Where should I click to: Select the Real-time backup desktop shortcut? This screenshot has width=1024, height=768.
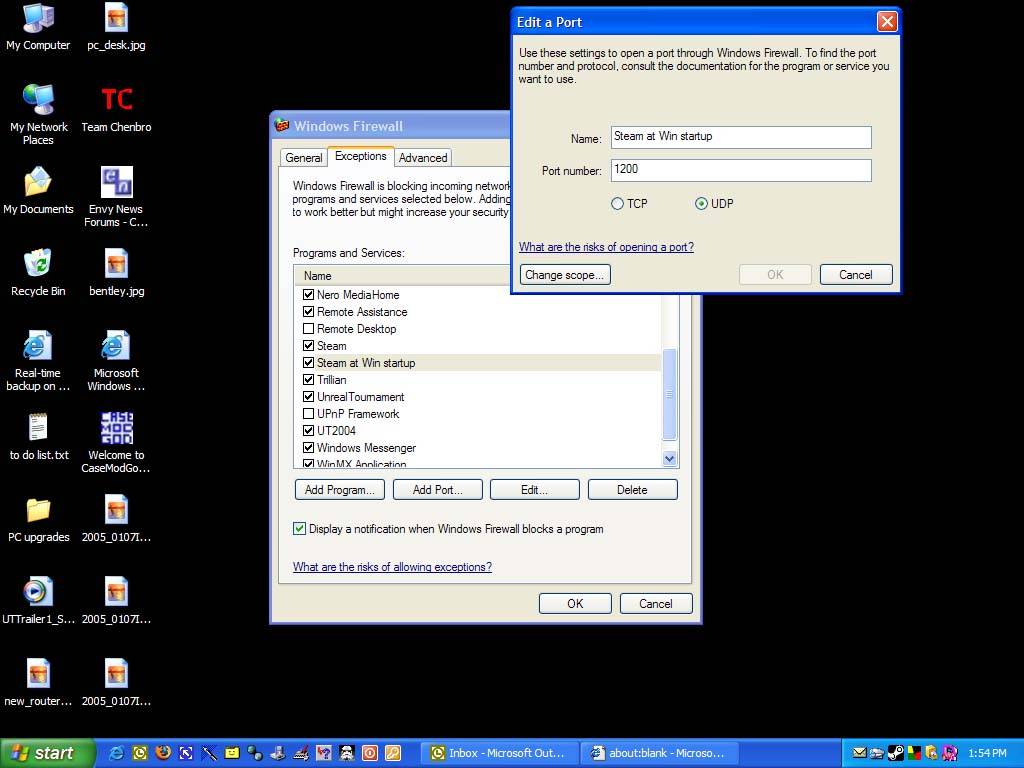(x=38, y=361)
